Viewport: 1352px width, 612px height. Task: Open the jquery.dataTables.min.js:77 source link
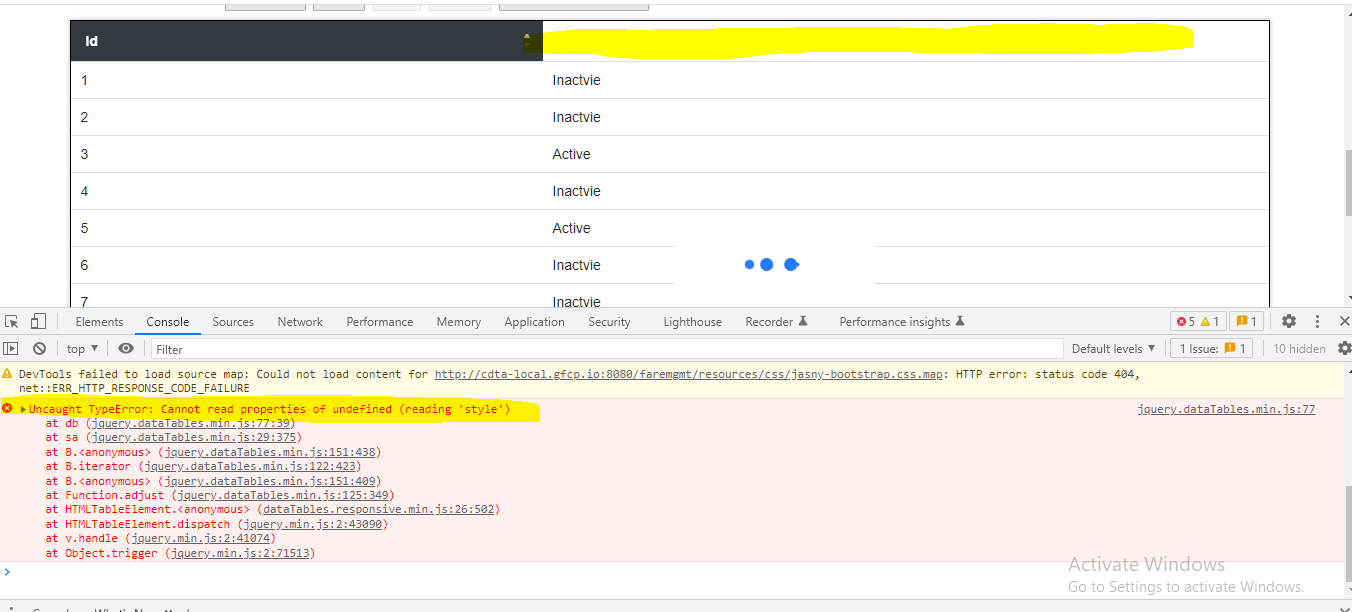(1226, 408)
